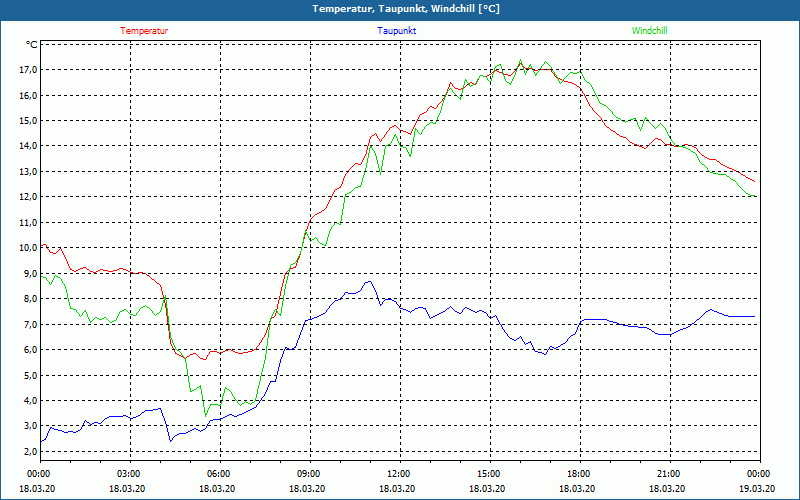Viewport: 800px width, 500px height.
Task: Click the 3,0 y-axis value
Action: point(31,426)
